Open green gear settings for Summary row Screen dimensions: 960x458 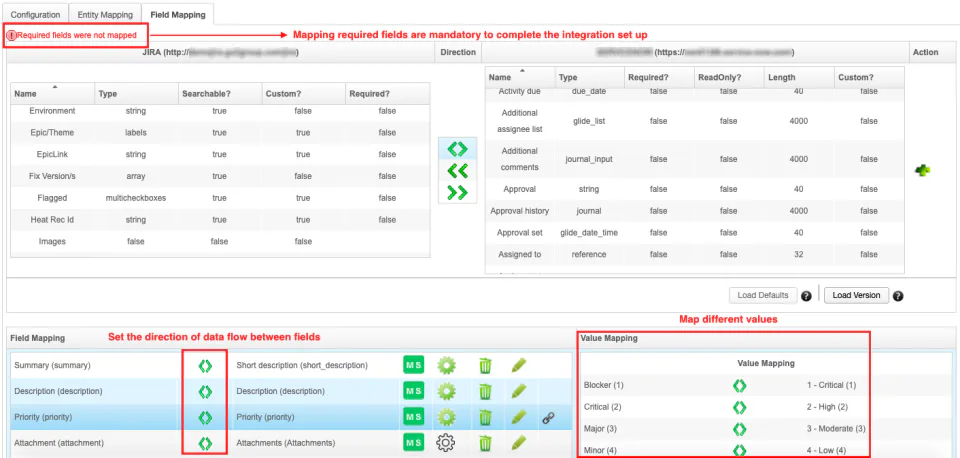point(446,366)
